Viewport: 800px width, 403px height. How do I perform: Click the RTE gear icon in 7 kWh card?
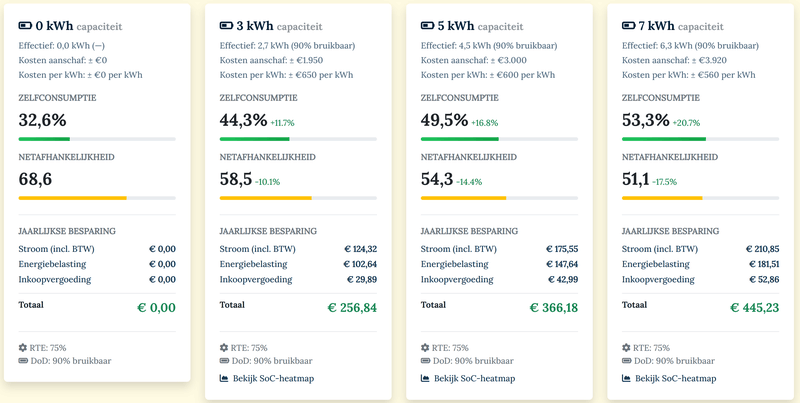click(x=628, y=348)
